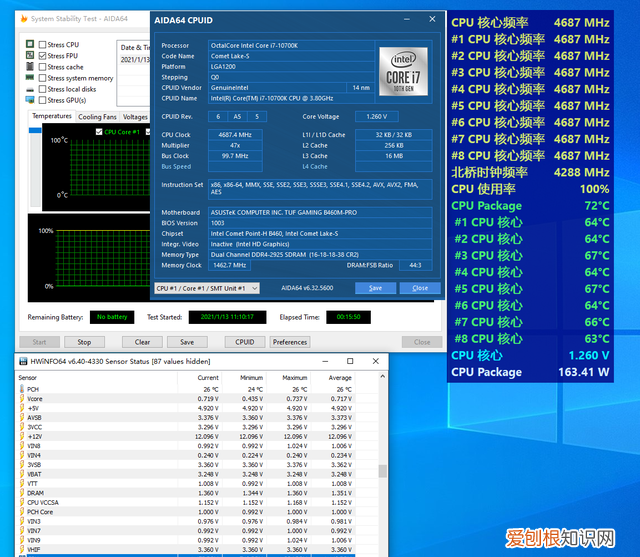Click the Memory Clock 1462.7 MHz value

coord(229,265)
